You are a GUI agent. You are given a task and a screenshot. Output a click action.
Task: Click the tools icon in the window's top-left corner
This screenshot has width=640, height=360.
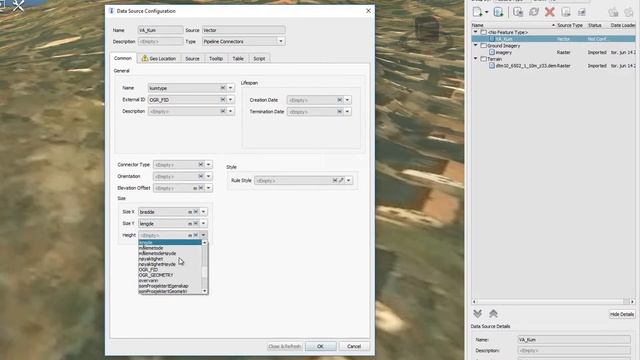[x=18, y=5]
